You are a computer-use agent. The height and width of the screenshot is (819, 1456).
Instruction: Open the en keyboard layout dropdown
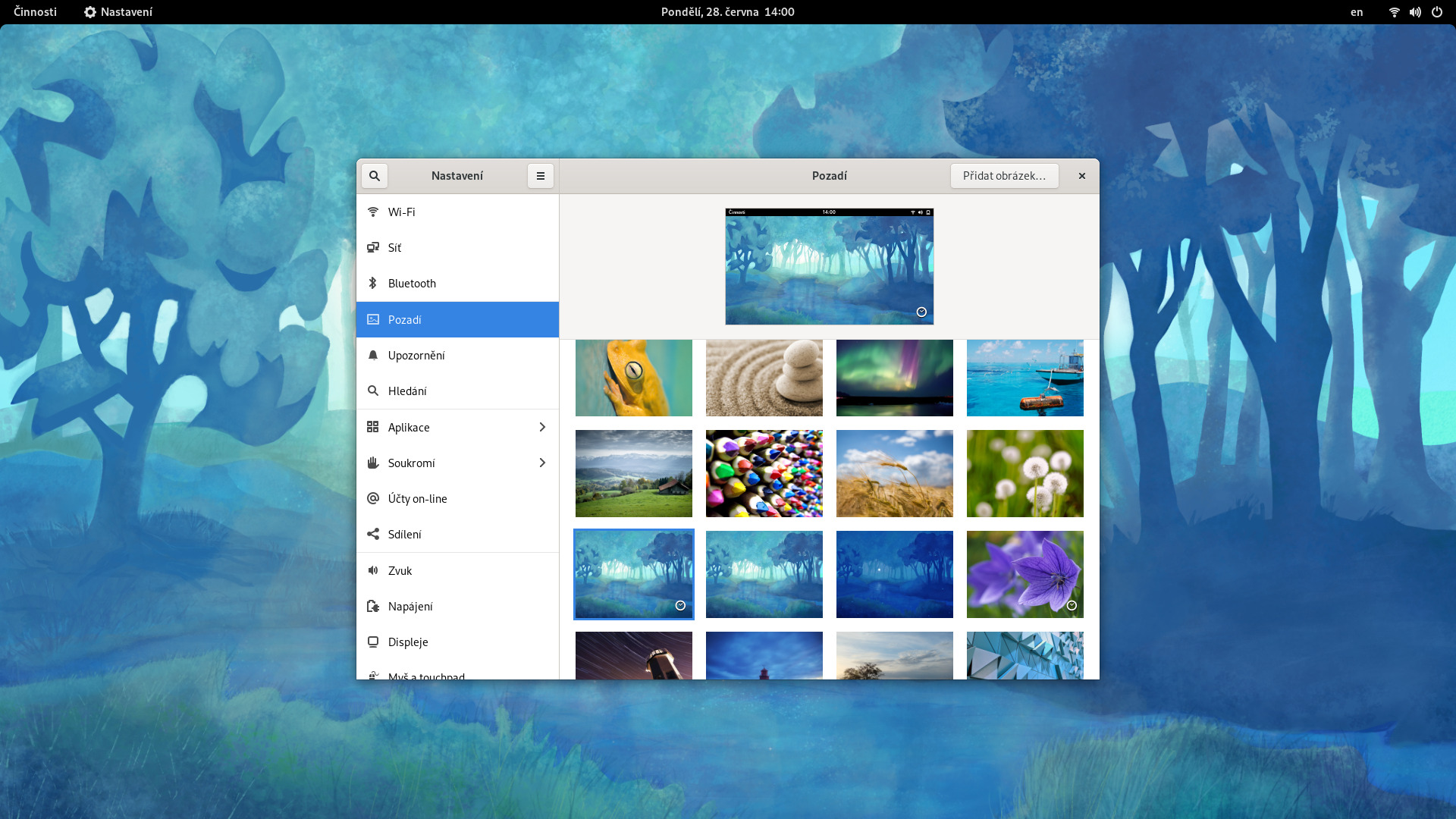point(1357,12)
